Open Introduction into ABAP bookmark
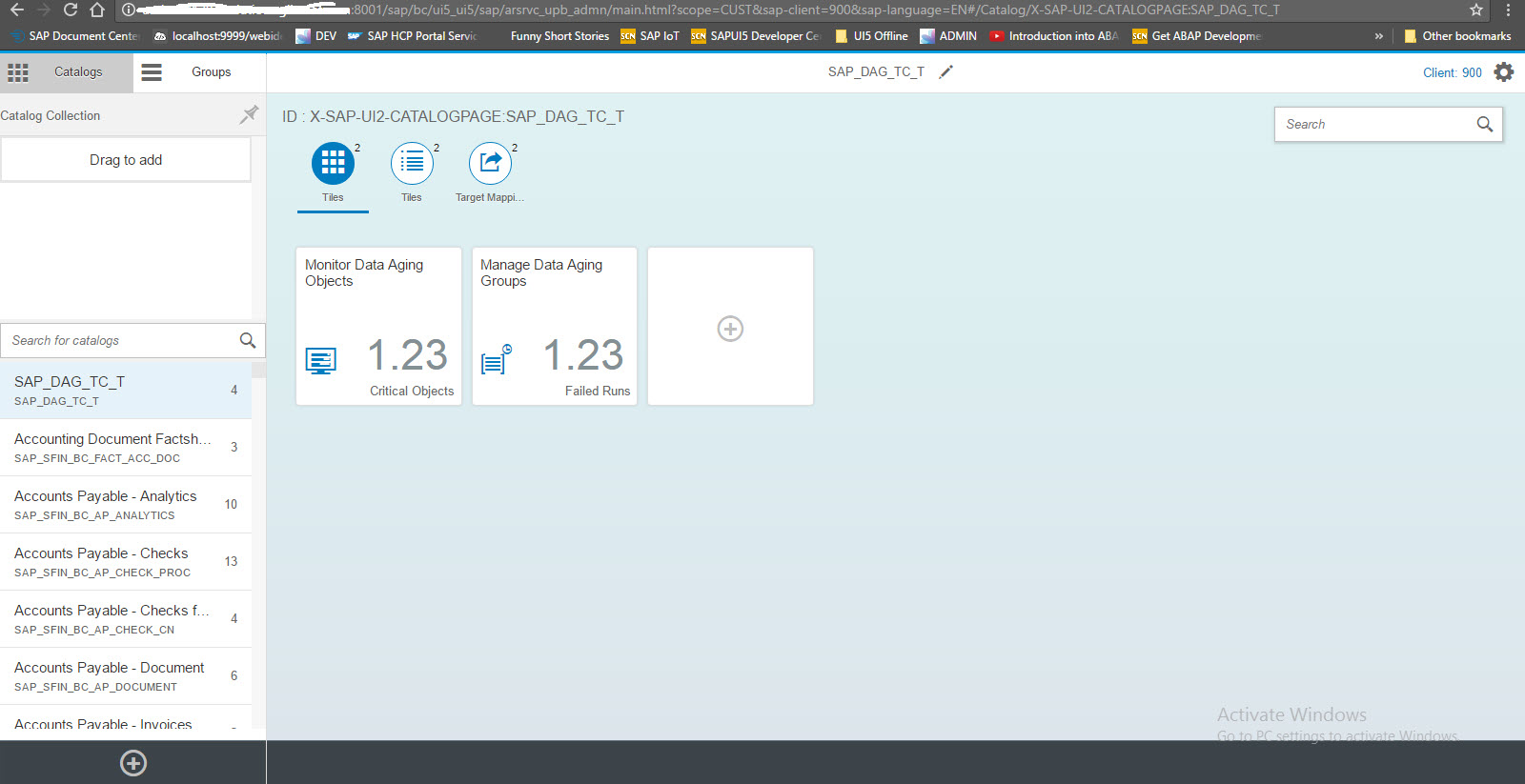 click(1054, 36)
